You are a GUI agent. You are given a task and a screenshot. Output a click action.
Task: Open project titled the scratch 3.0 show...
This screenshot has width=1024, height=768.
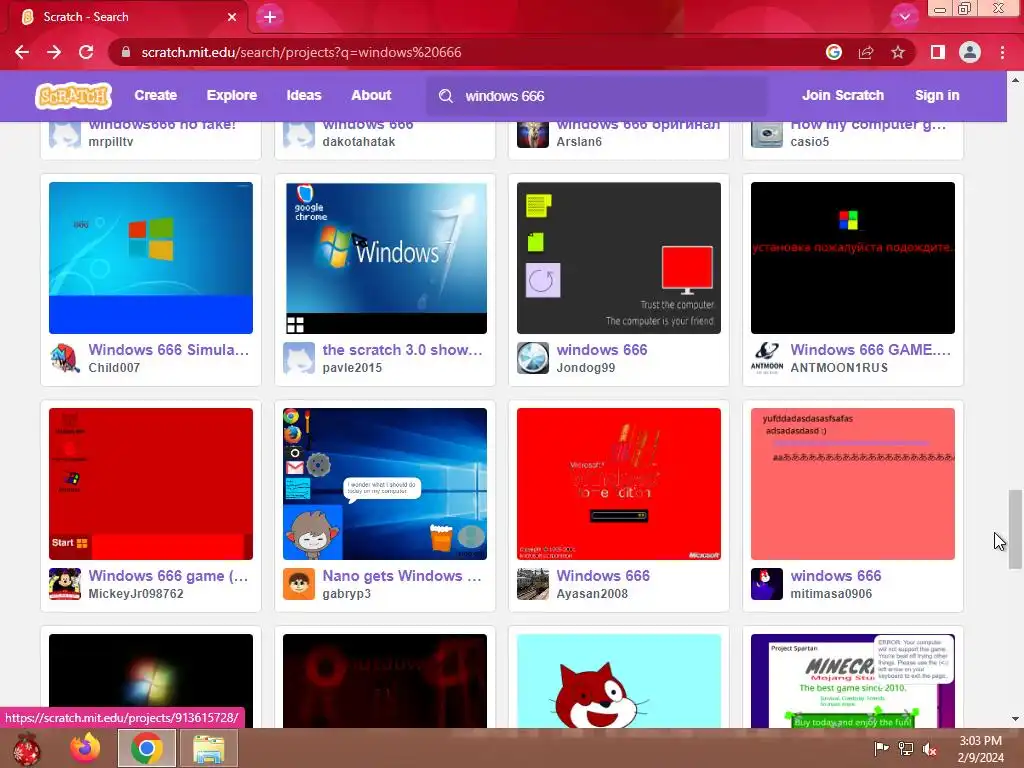(x=402, y=350)
